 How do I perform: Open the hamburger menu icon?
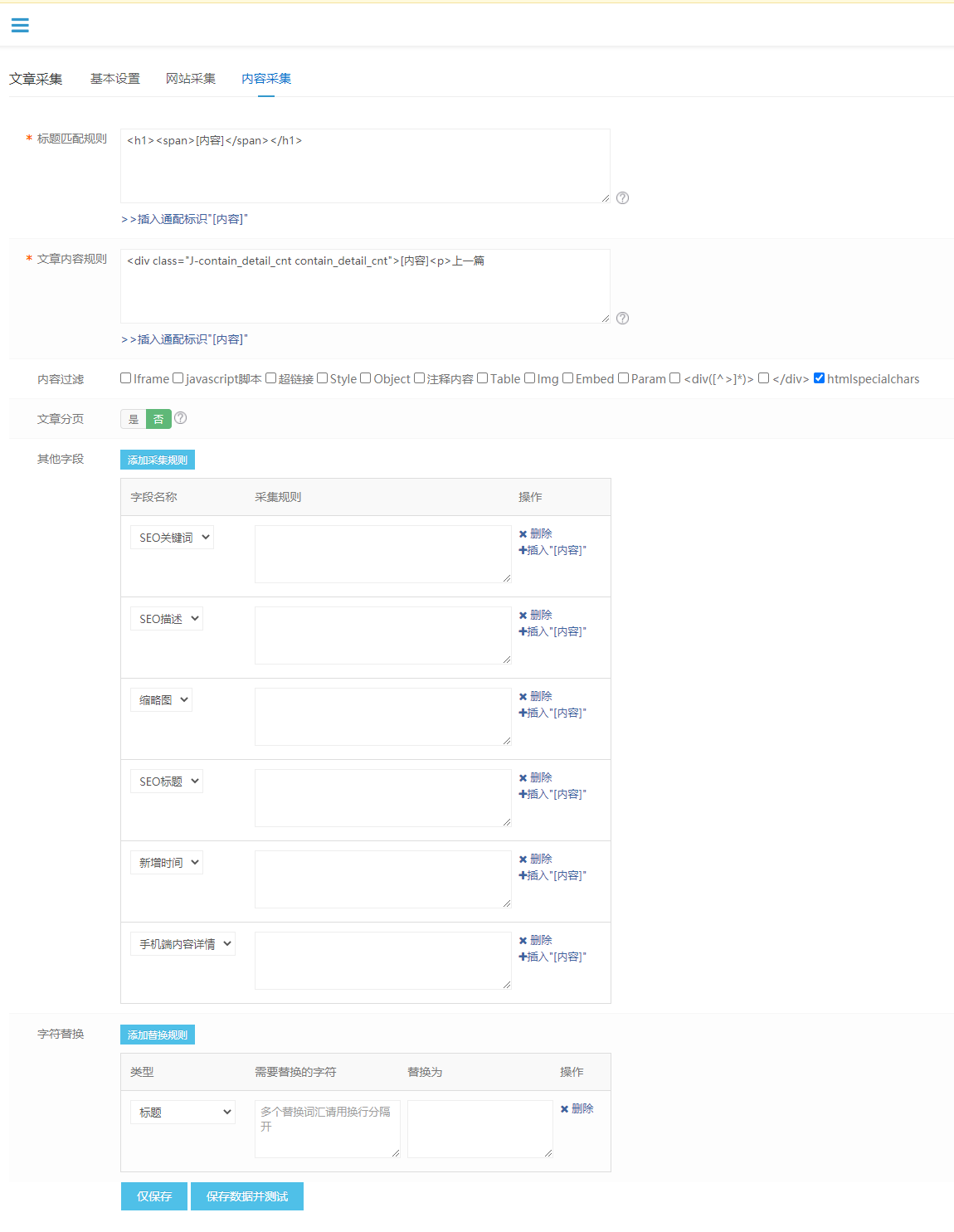(20, 26)
